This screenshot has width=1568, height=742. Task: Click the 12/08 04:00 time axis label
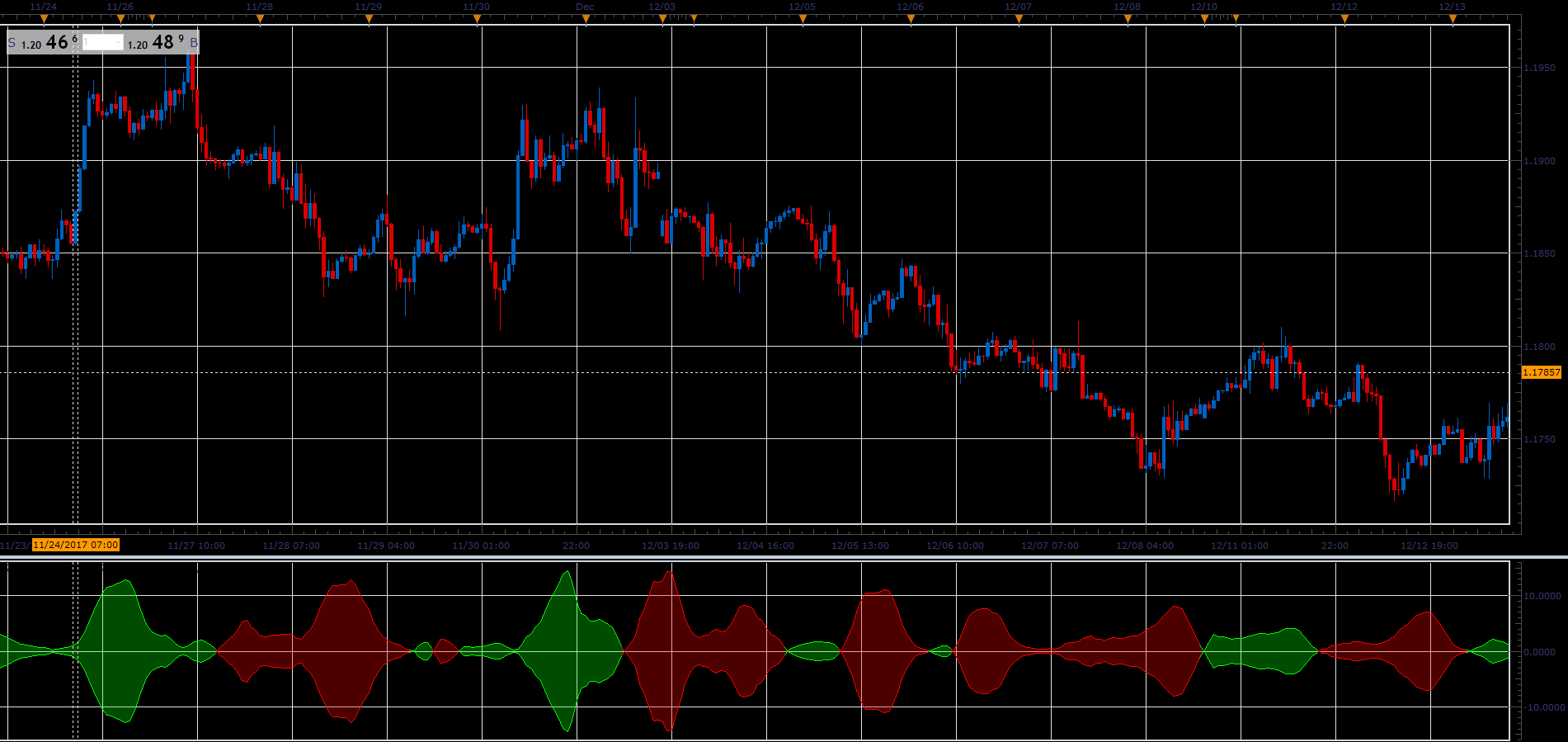1145,546
